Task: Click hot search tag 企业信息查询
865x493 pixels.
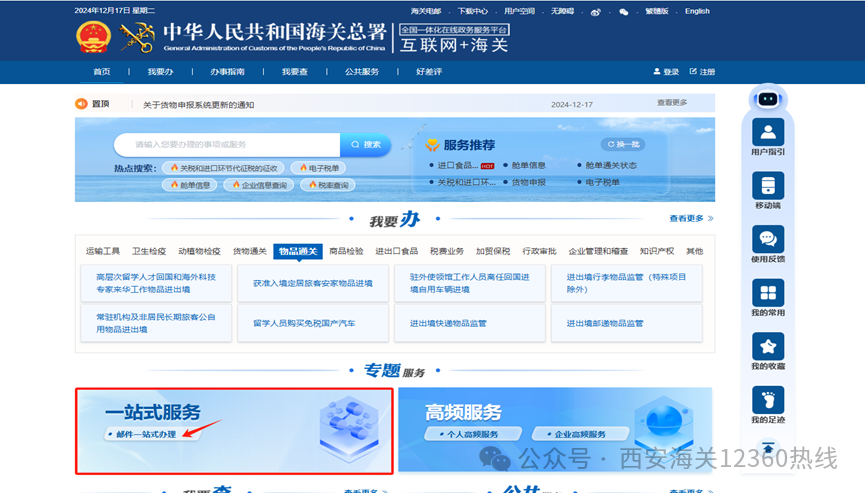Action: (x=259, y=185)
